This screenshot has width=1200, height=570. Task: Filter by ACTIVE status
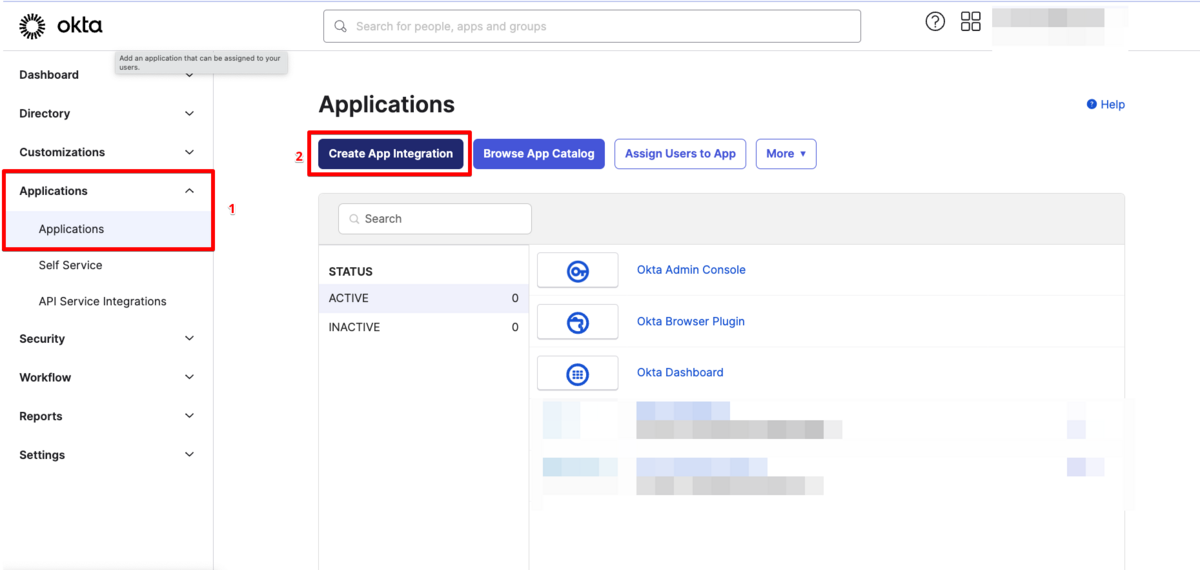[423, 298]
